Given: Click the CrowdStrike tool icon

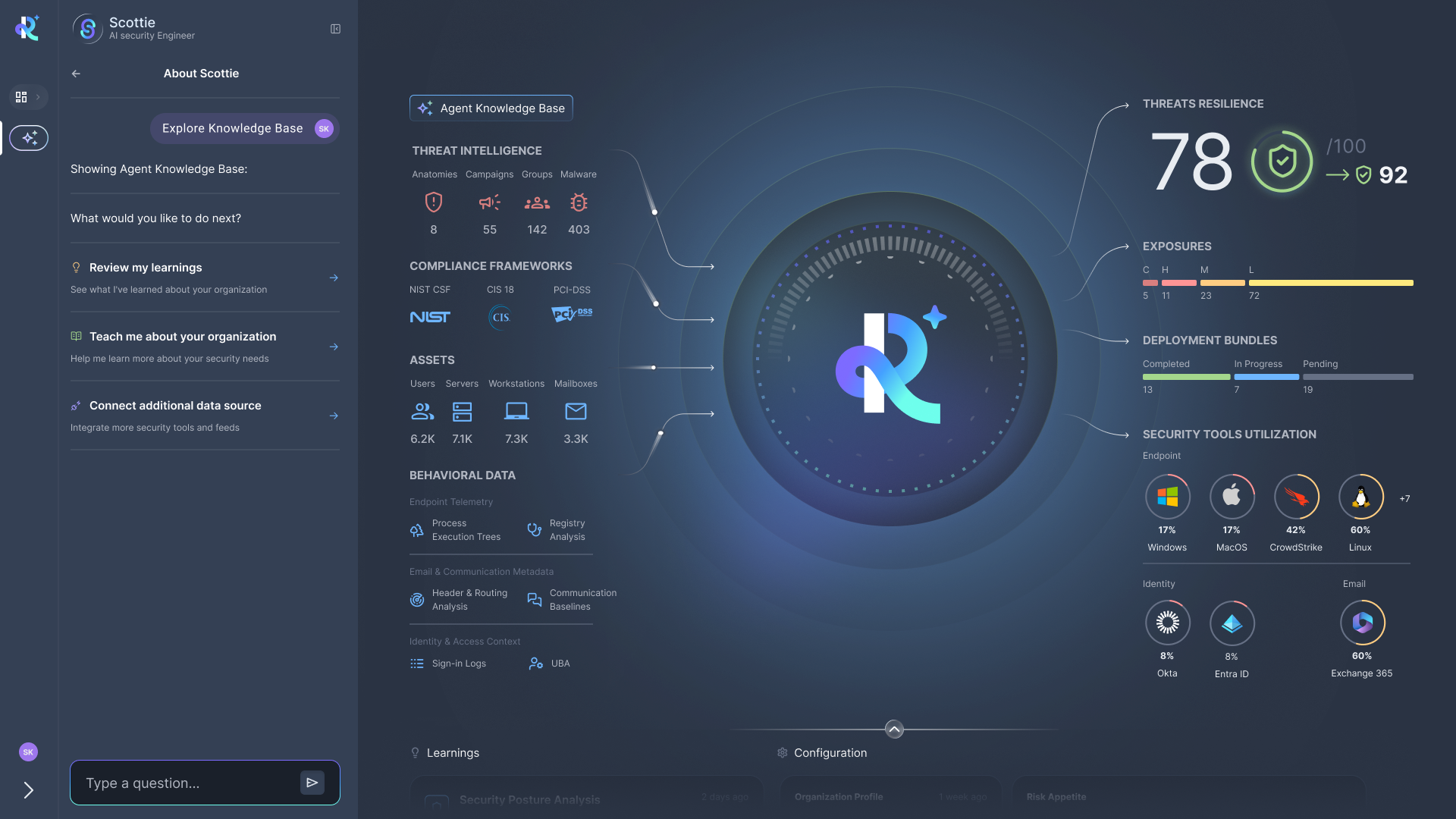Looking at the screenshot, I should click(x=1296, y=497).
